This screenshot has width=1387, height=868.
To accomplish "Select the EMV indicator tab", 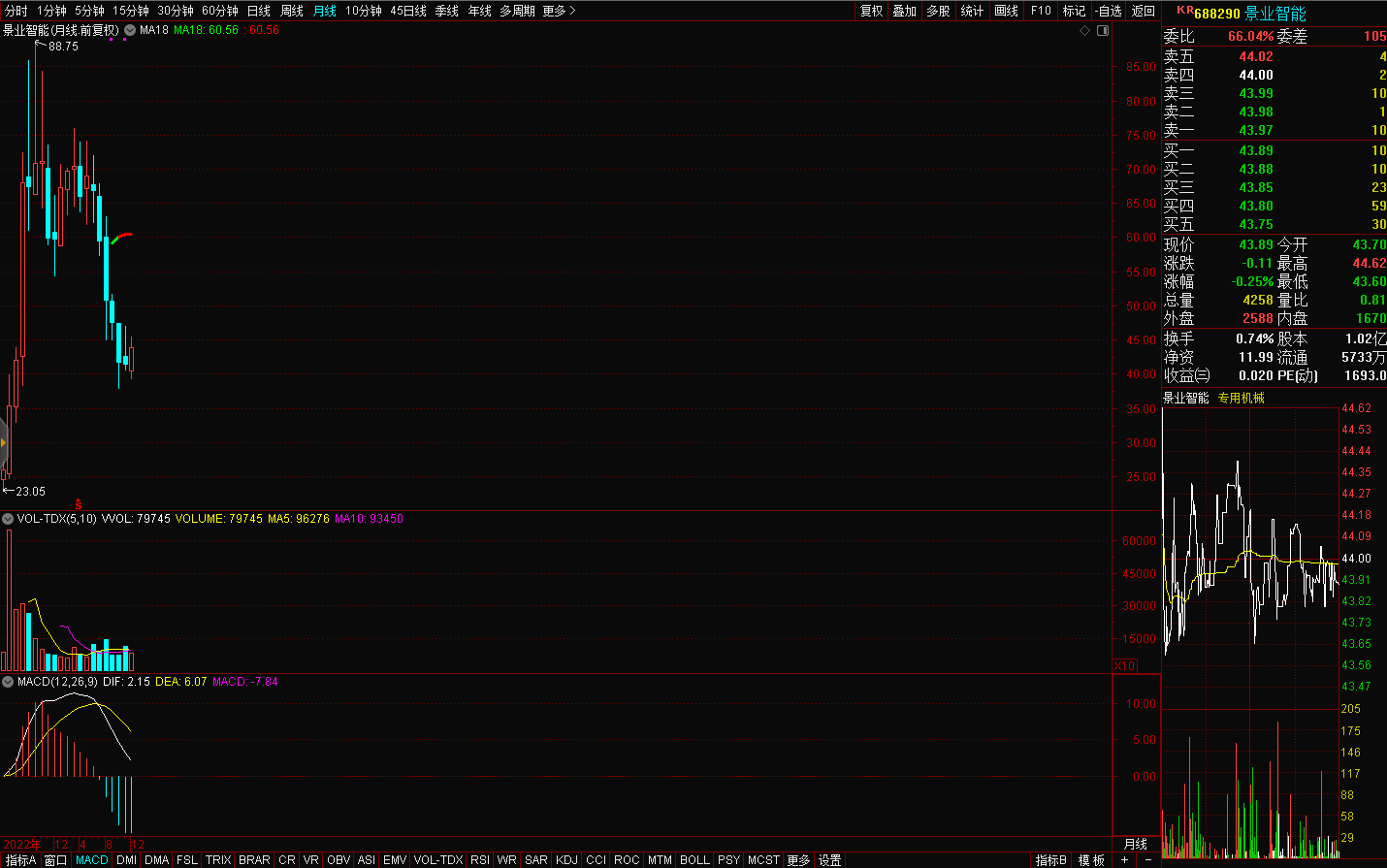I will [395, 860].
